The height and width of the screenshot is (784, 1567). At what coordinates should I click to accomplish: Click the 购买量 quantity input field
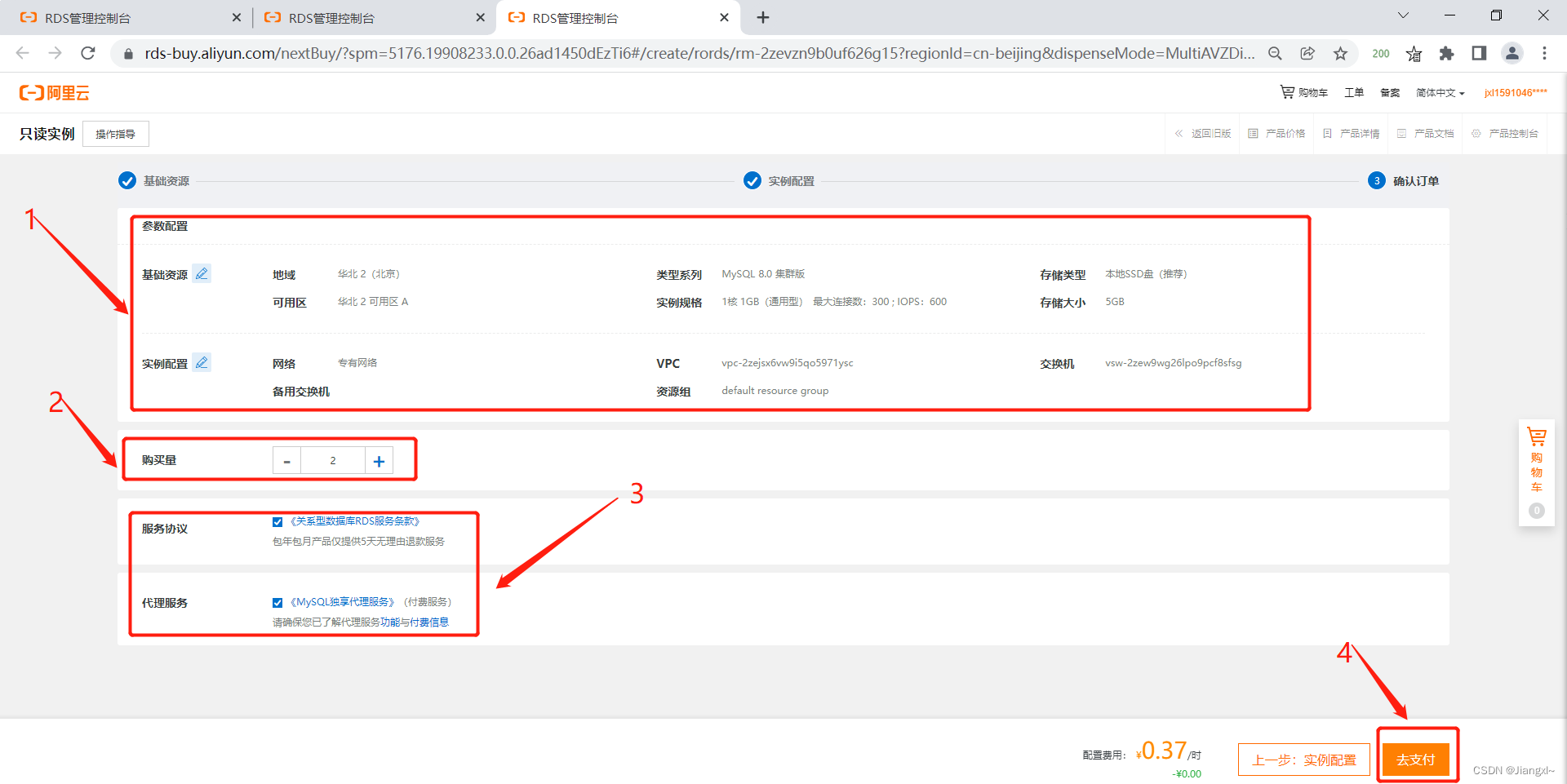[333, 461]
